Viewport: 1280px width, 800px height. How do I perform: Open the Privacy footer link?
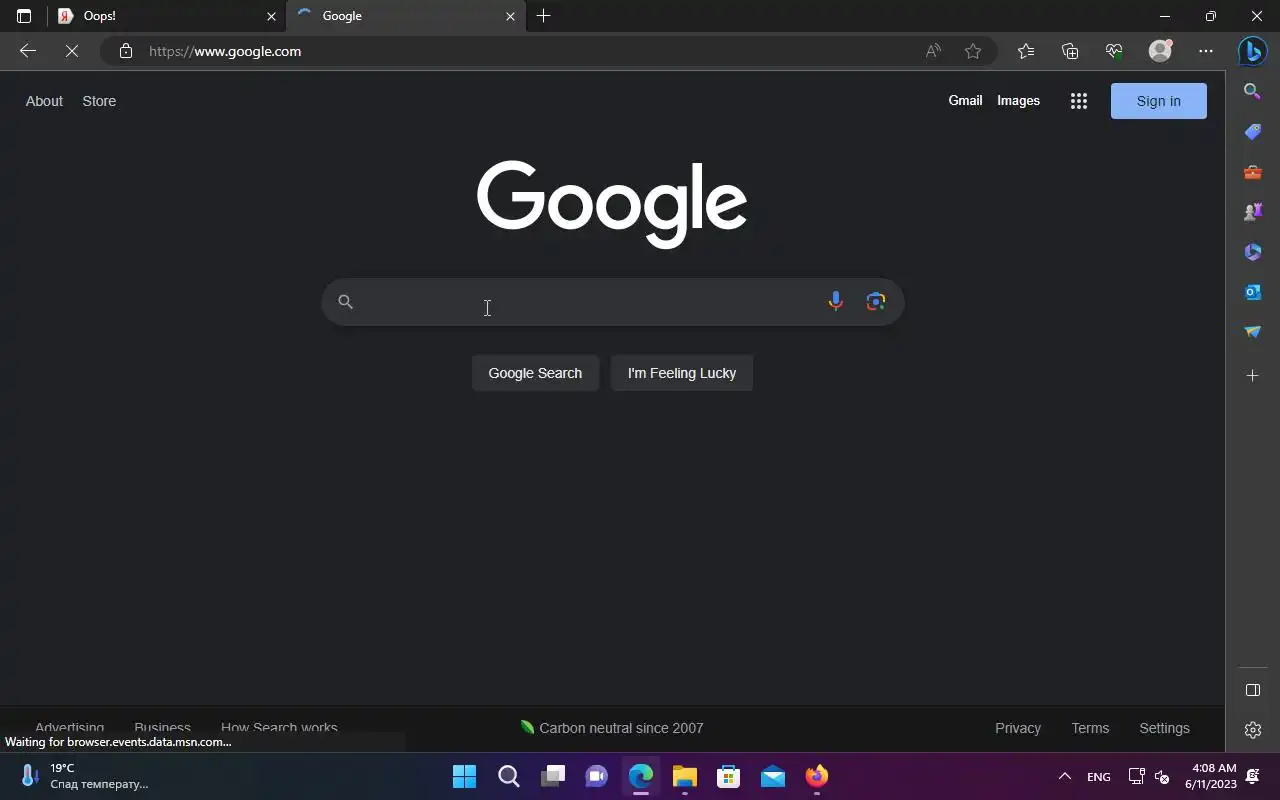point(1018,728)
